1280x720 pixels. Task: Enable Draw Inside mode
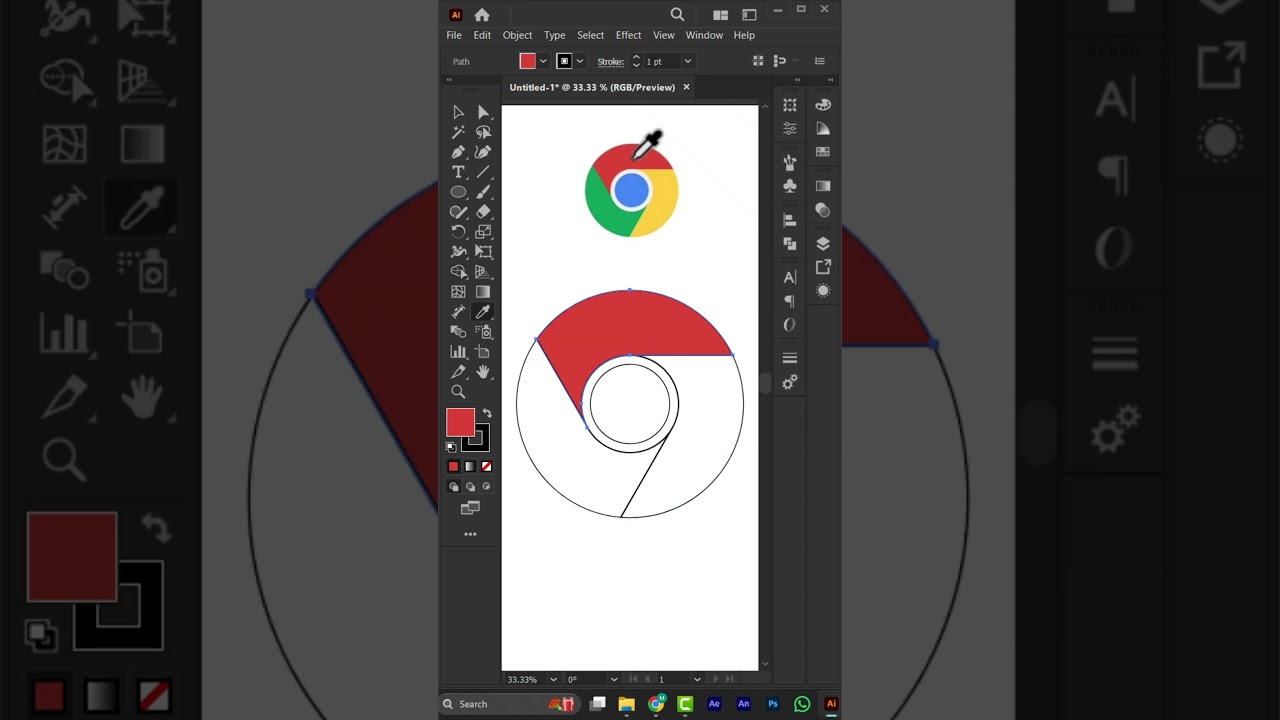pyautogui.click(x=486, y=487)
